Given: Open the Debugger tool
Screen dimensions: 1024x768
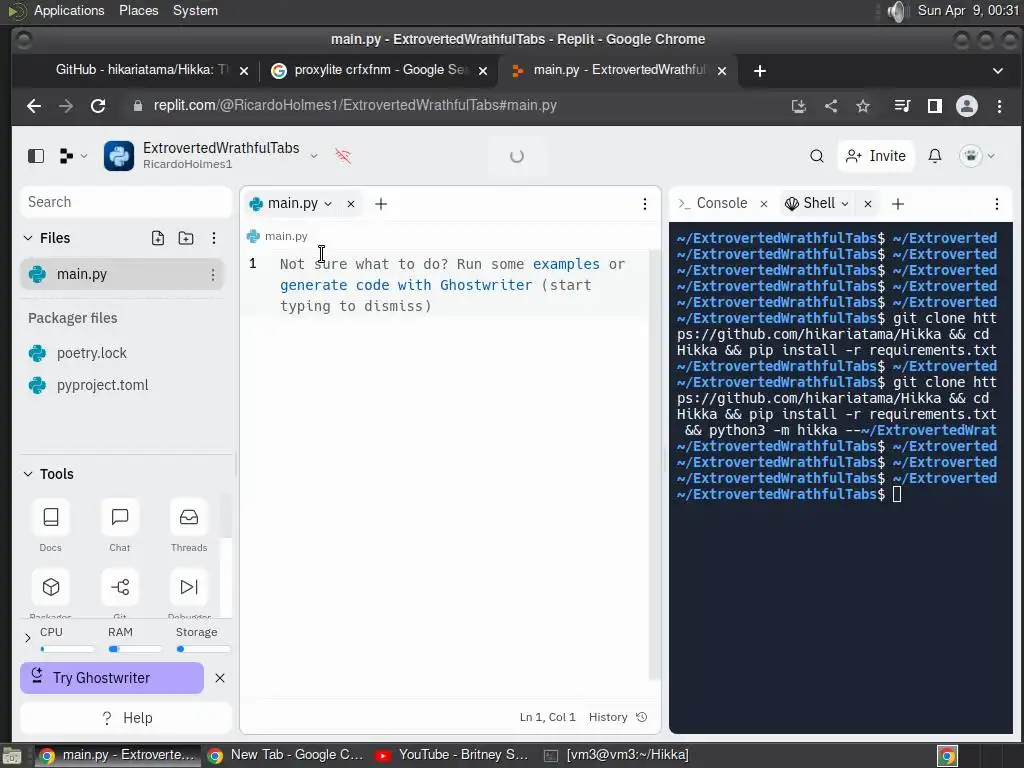Looking at the screenshot, I should click(189, 588).
